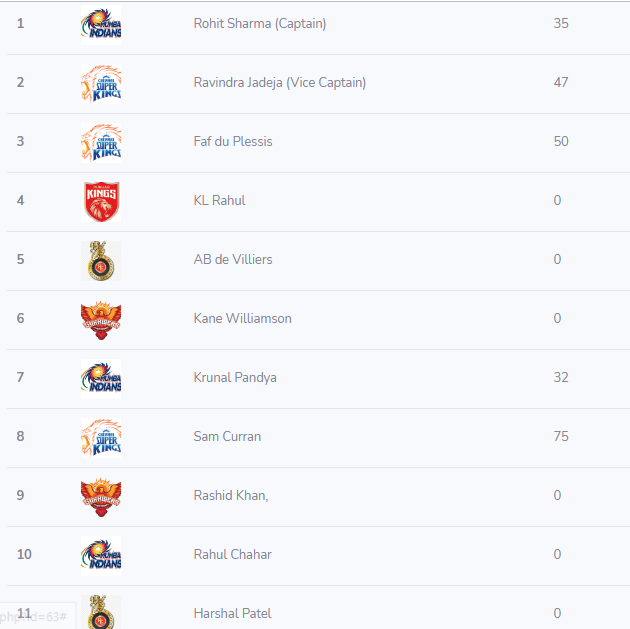This screenshot has width=630, height=629.
Task: Open Ravindra Jadeja (Vice Captain) name
Action: tap(280, 83)
